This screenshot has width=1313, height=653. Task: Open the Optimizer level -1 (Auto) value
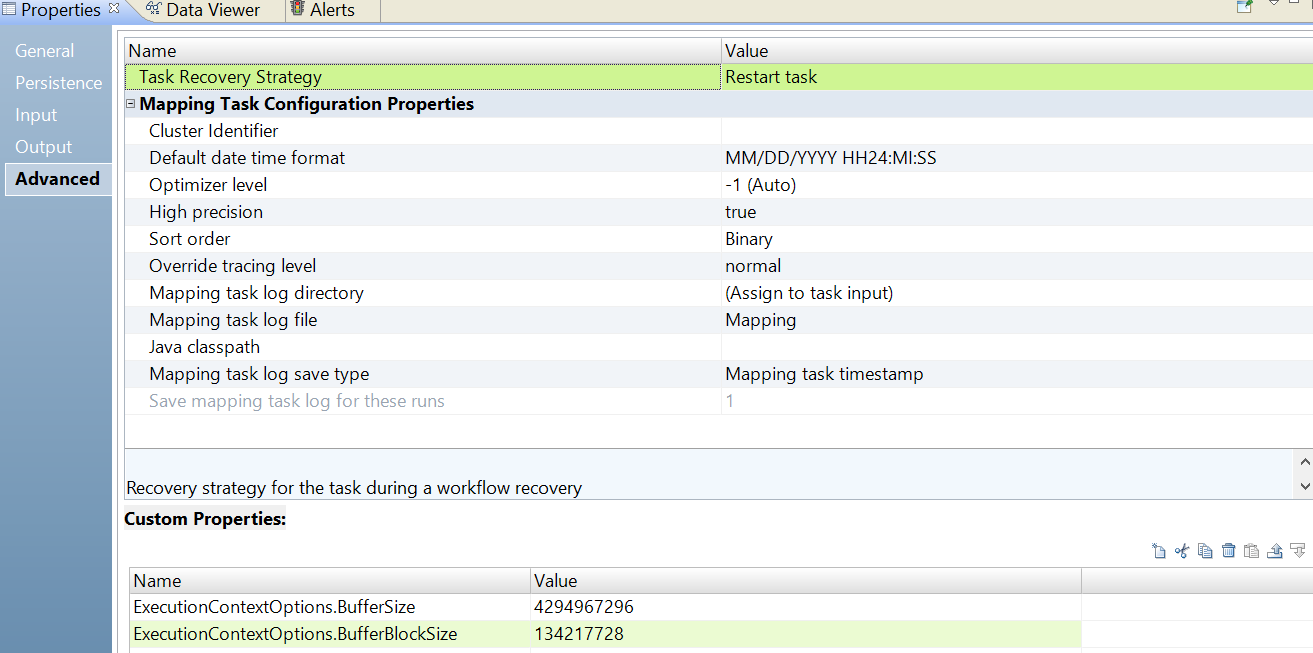(1017, 185)
